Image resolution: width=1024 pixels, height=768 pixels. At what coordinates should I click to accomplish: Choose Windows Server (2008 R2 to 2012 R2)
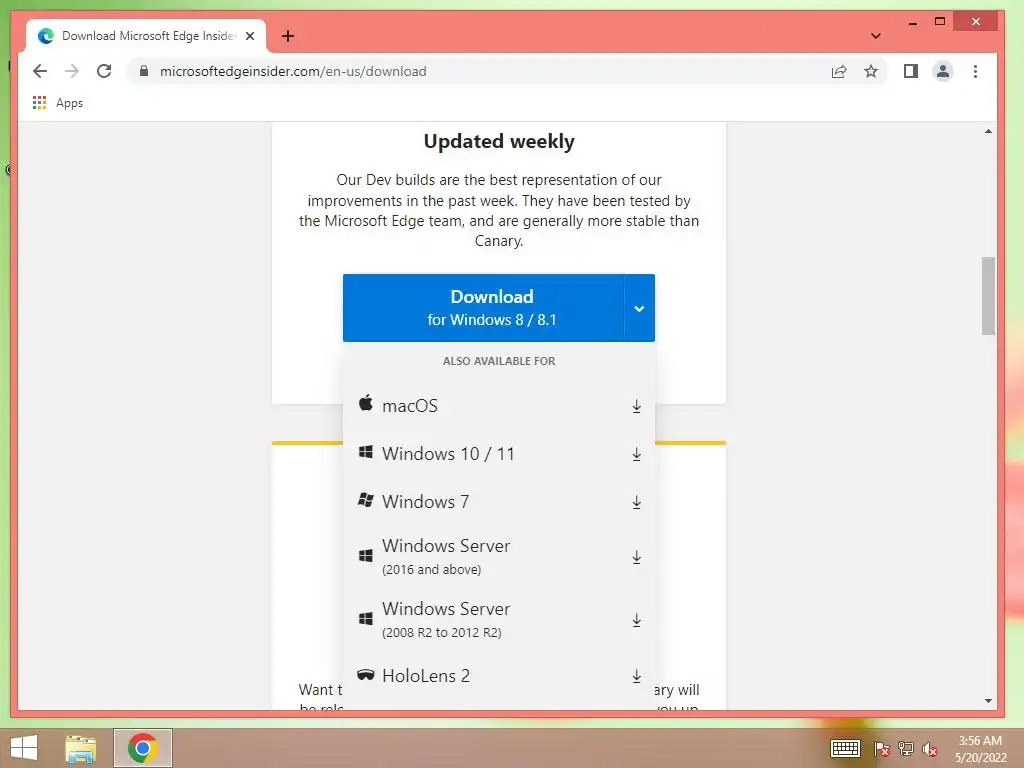499,619
